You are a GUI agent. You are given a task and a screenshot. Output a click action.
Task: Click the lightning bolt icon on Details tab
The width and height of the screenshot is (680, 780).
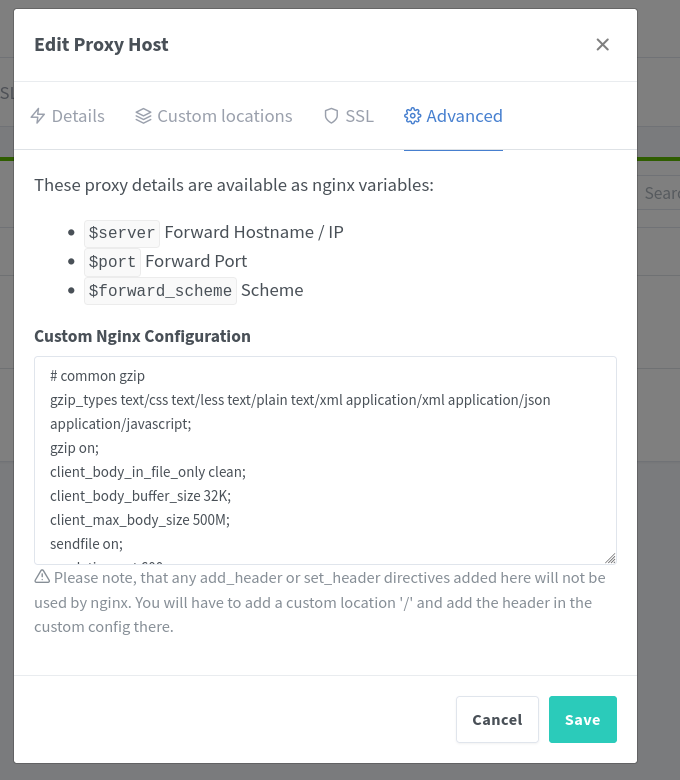(38, 116)
